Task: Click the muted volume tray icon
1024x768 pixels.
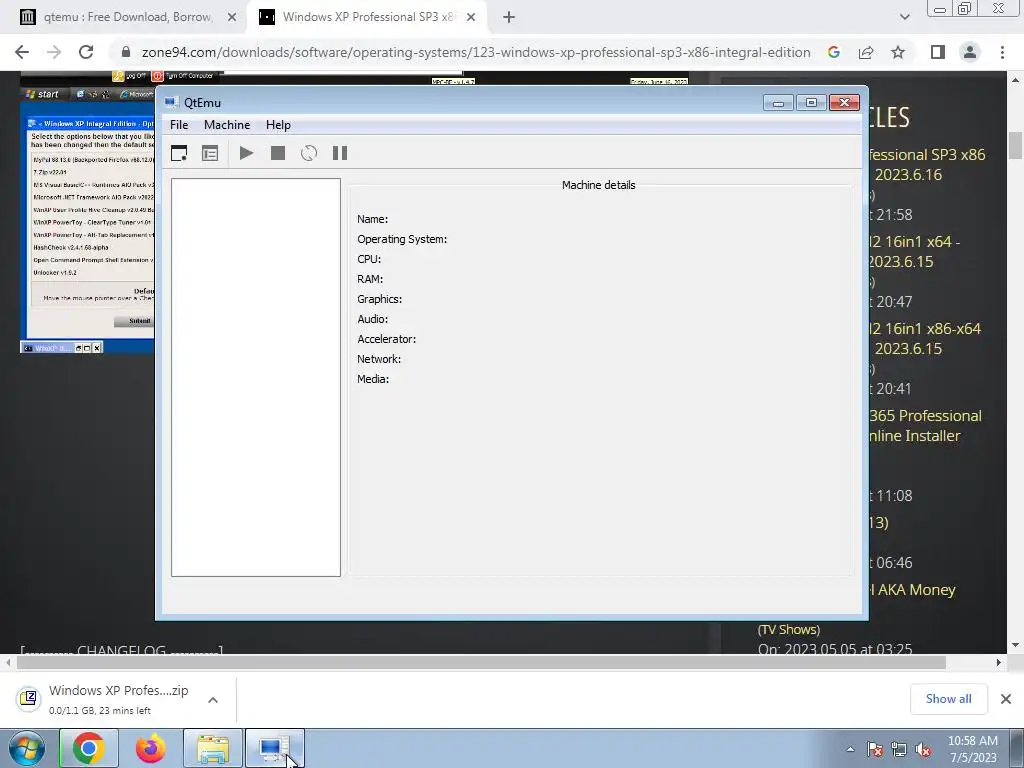Action: [923, 749]
